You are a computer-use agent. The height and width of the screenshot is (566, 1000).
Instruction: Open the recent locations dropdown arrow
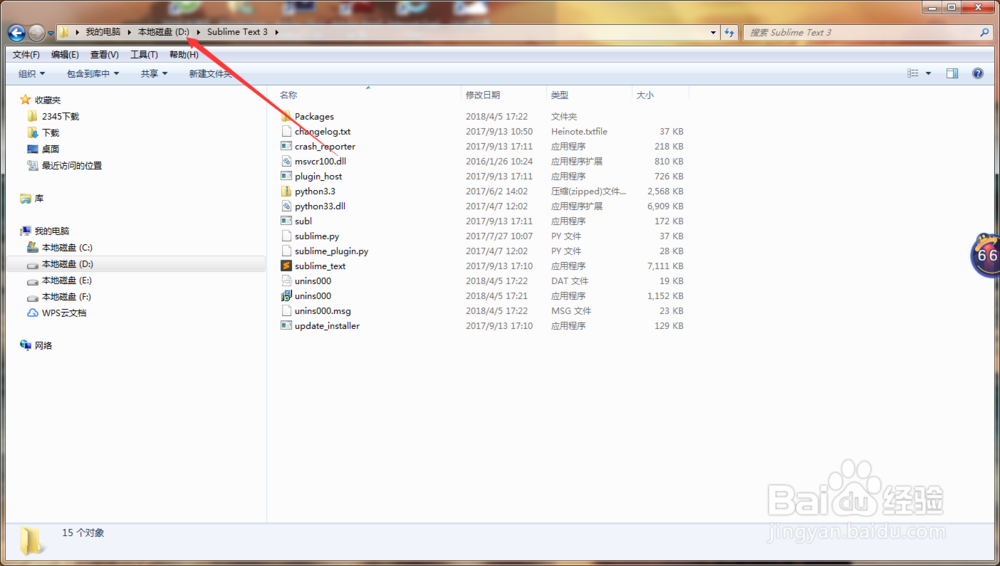(x=50, y=33)
